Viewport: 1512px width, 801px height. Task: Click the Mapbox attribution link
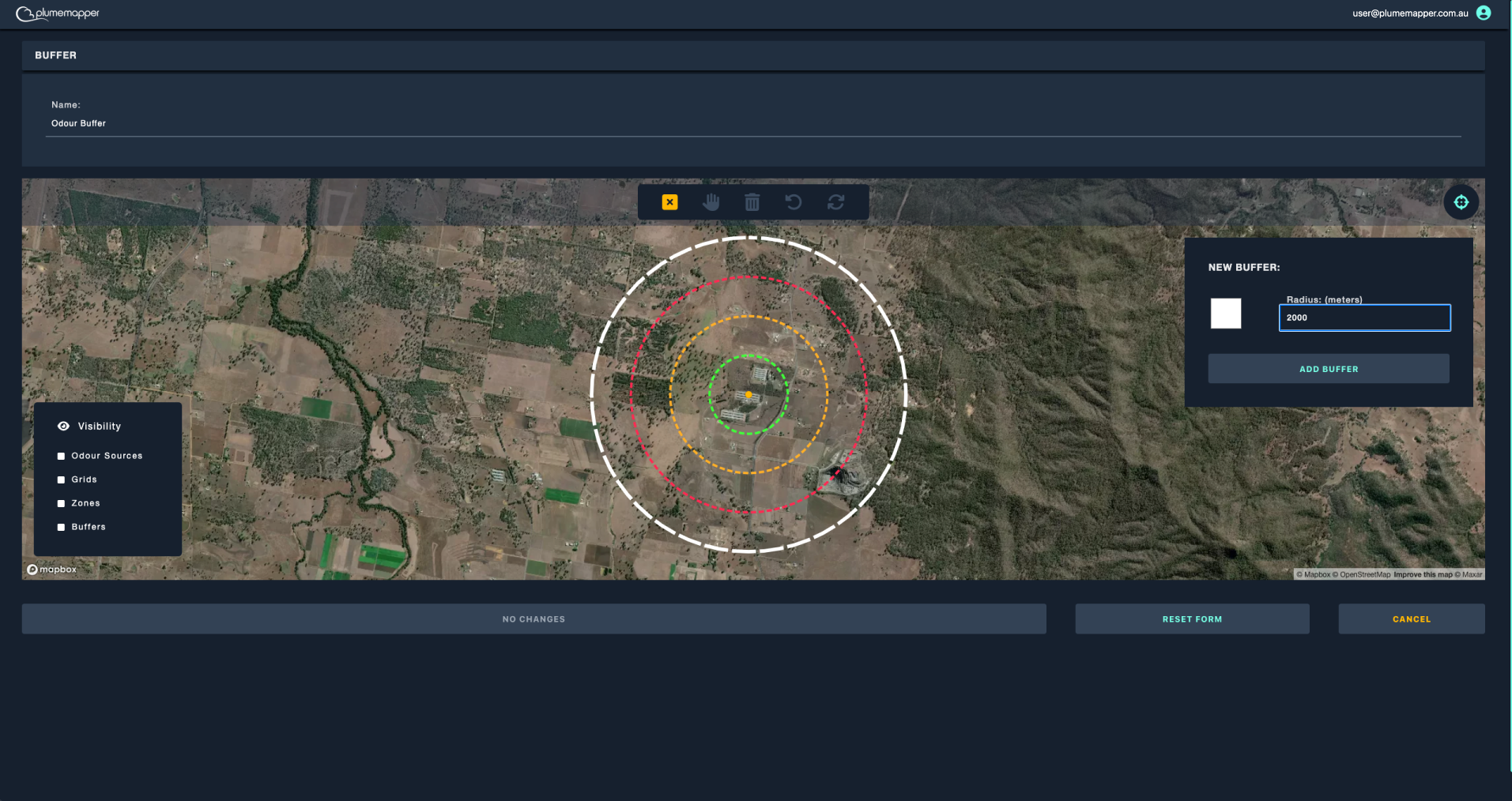point(1314,574)
